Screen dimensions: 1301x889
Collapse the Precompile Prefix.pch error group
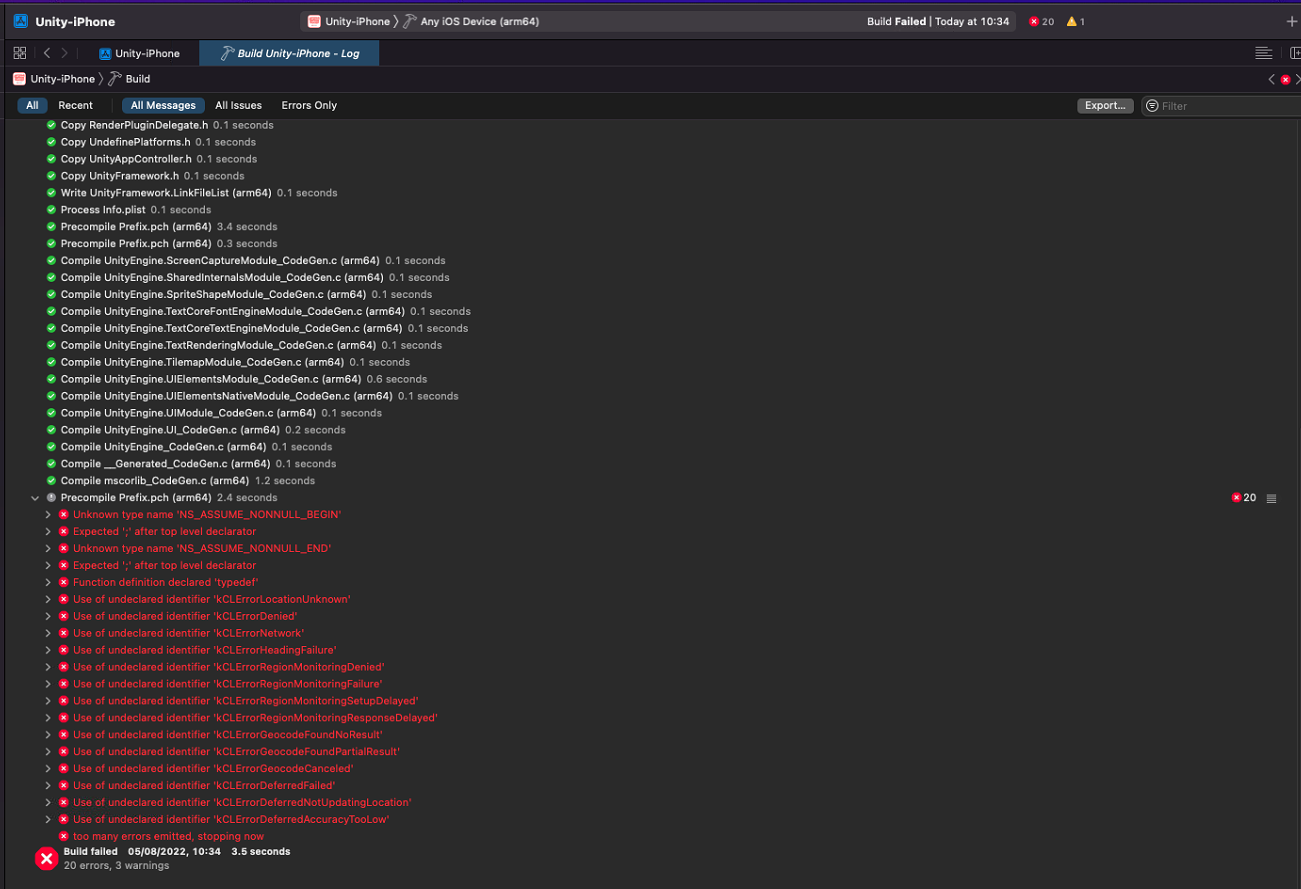(x=35, y=497)
